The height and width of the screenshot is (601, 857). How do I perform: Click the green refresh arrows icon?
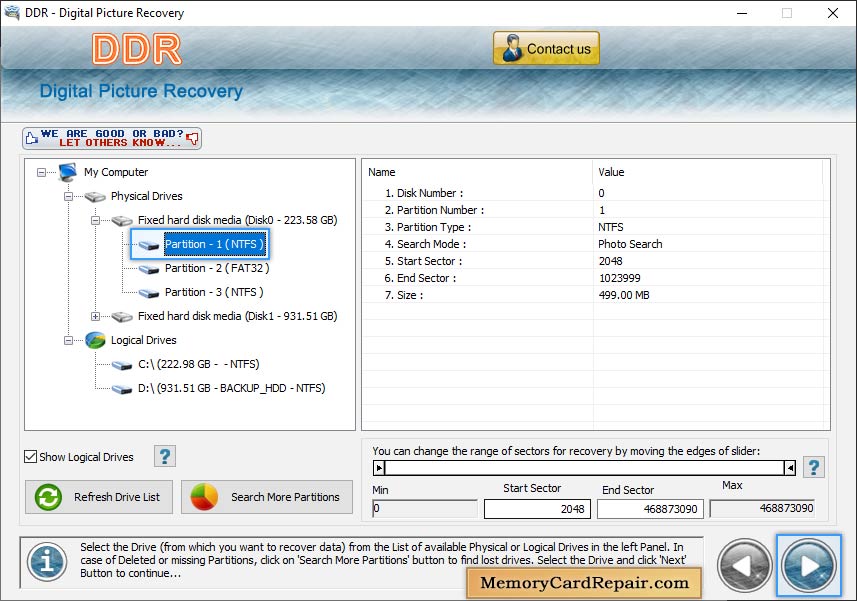point(48,497)
